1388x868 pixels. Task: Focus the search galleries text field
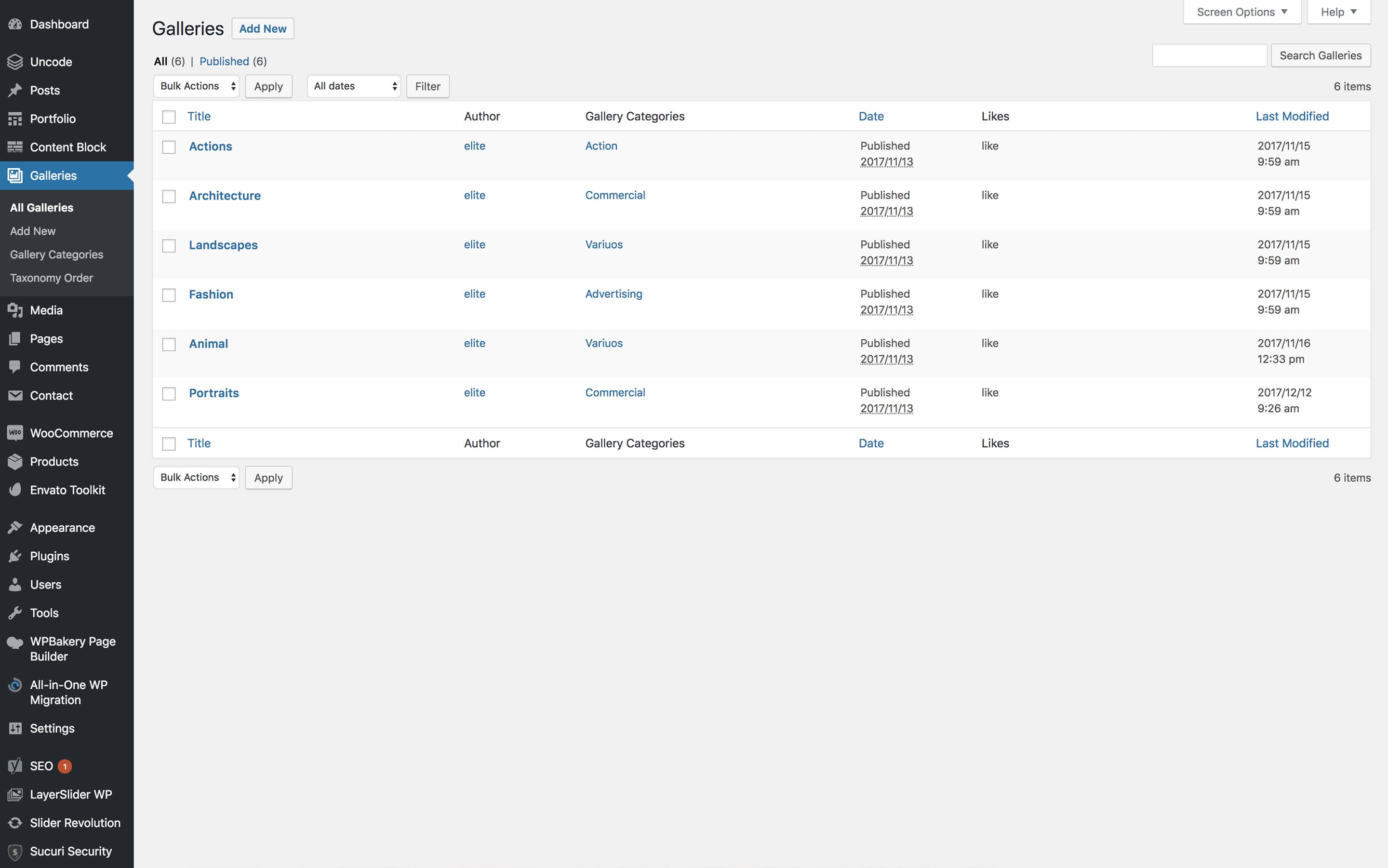(1209, 55)
